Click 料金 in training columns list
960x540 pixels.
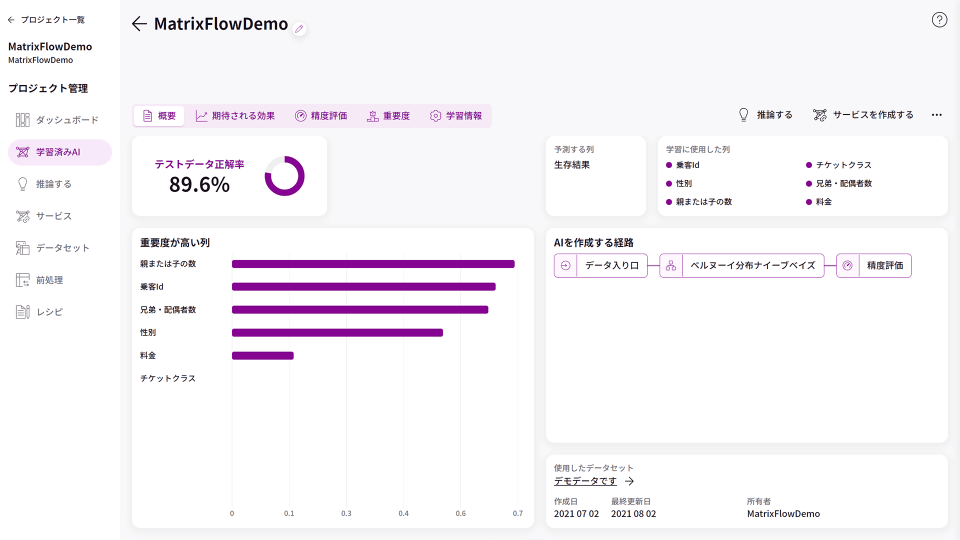[823, 201]
